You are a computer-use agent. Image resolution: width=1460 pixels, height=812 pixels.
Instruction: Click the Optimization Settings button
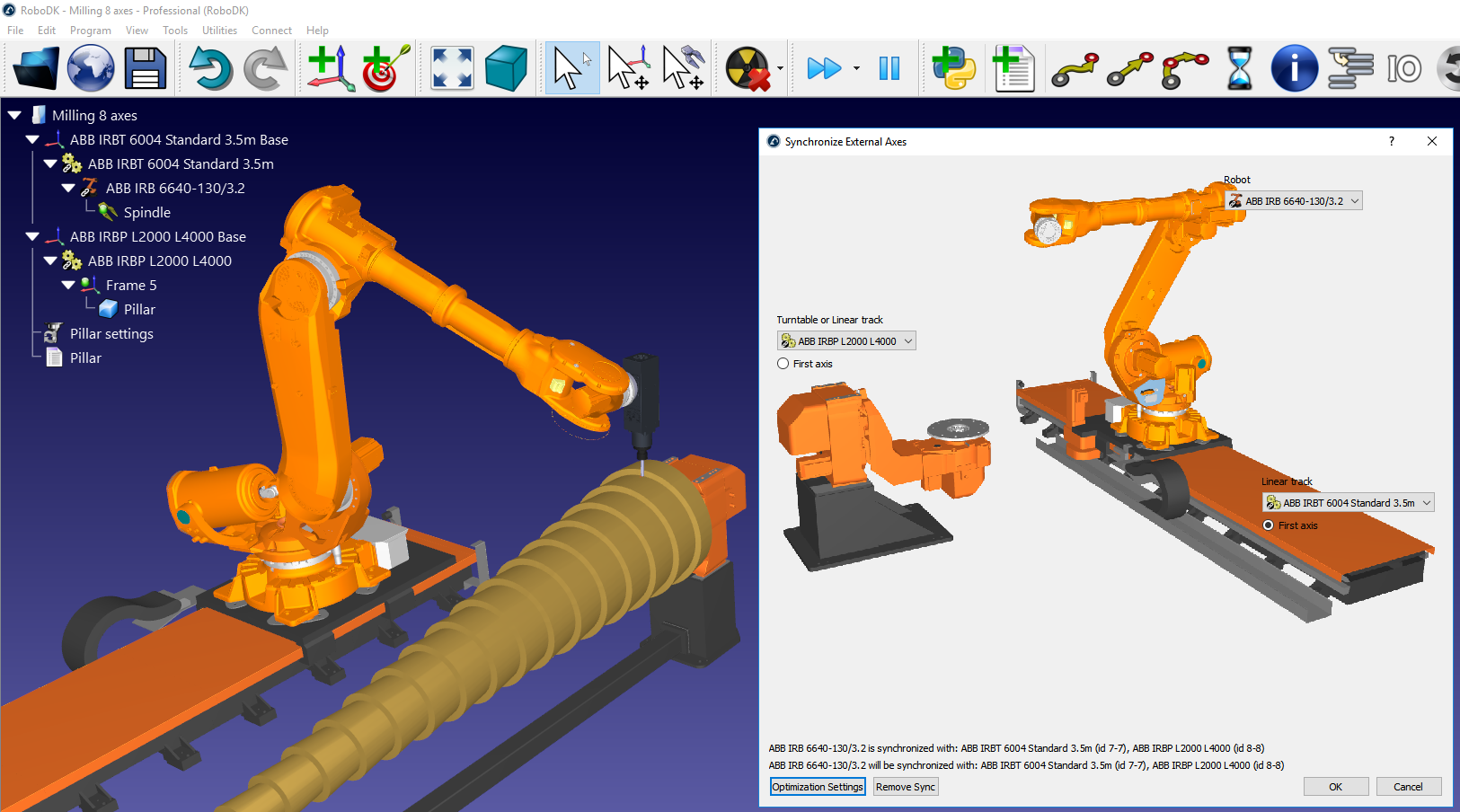[x=818, y=787]
